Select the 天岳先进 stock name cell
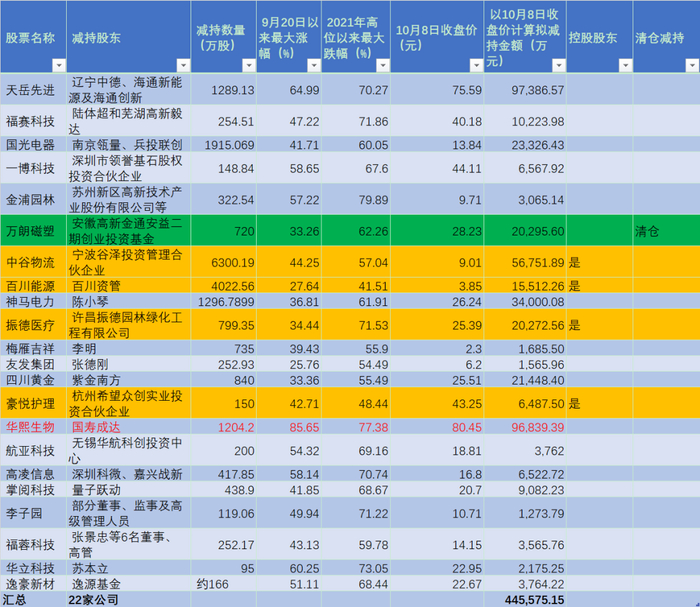700x607 pixels. (33, 89)
